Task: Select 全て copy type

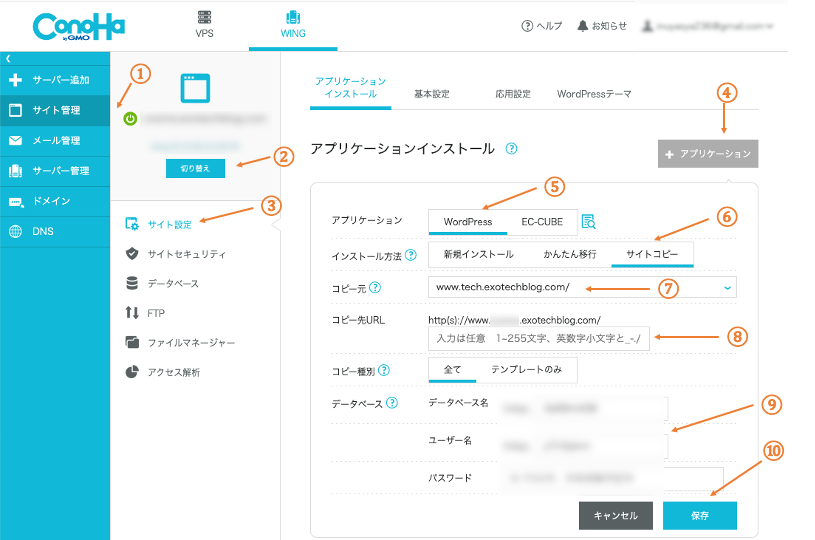Action: pos(452,370)
